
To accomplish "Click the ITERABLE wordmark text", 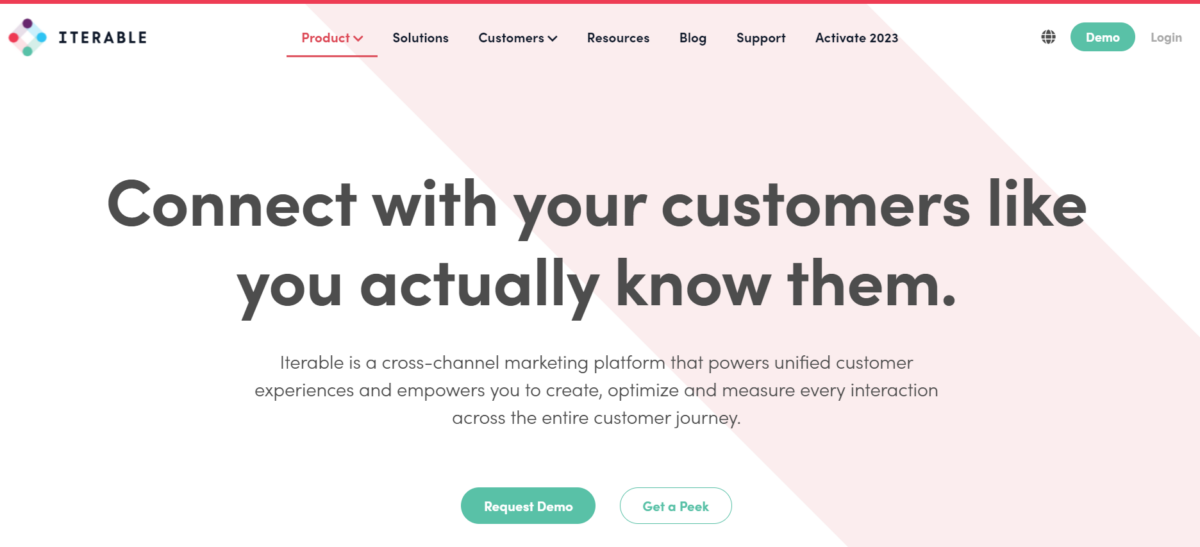I will (102, 37).
